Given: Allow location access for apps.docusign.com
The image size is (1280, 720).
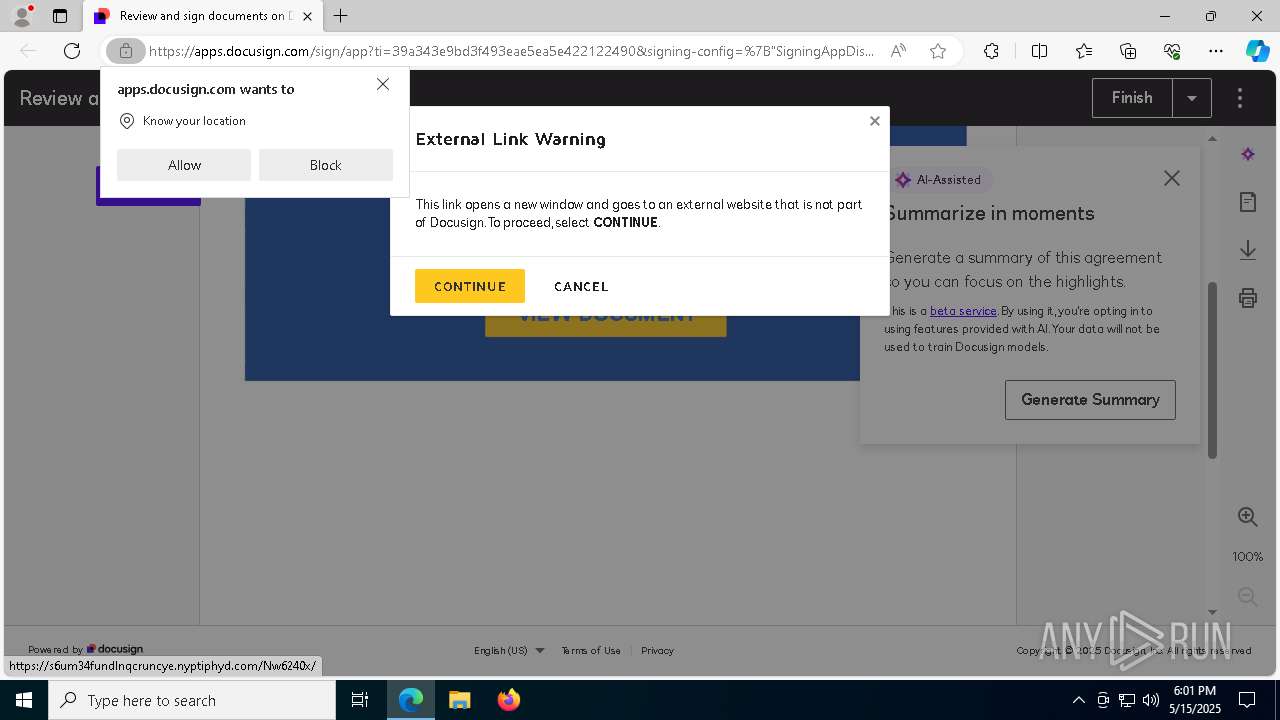Looking at the screenshot, I should (184, 165).
